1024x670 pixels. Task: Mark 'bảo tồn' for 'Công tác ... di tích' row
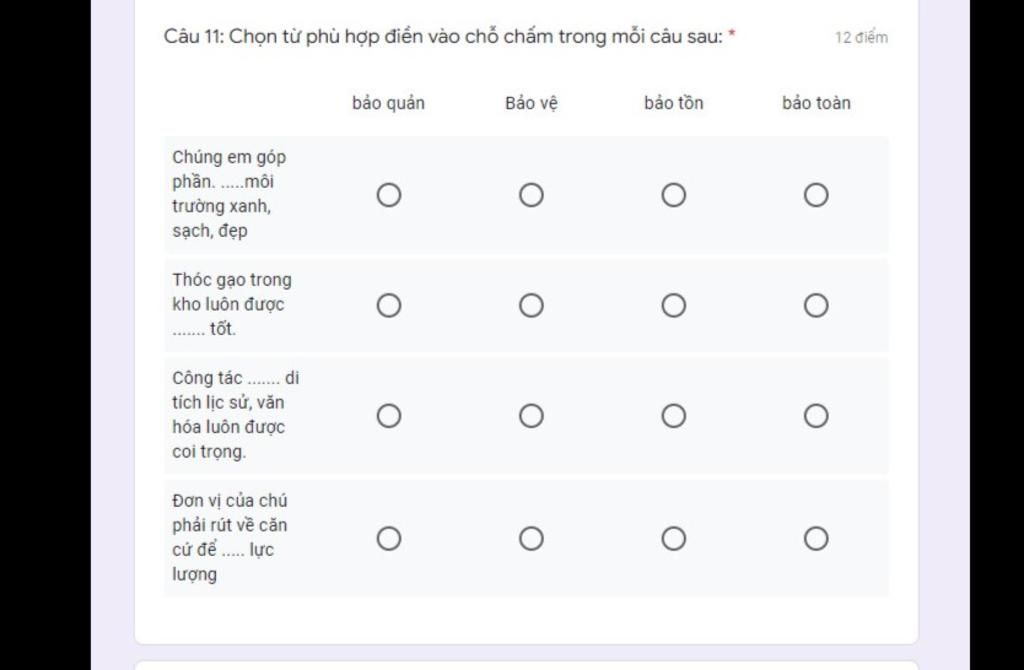click(673, 416)
